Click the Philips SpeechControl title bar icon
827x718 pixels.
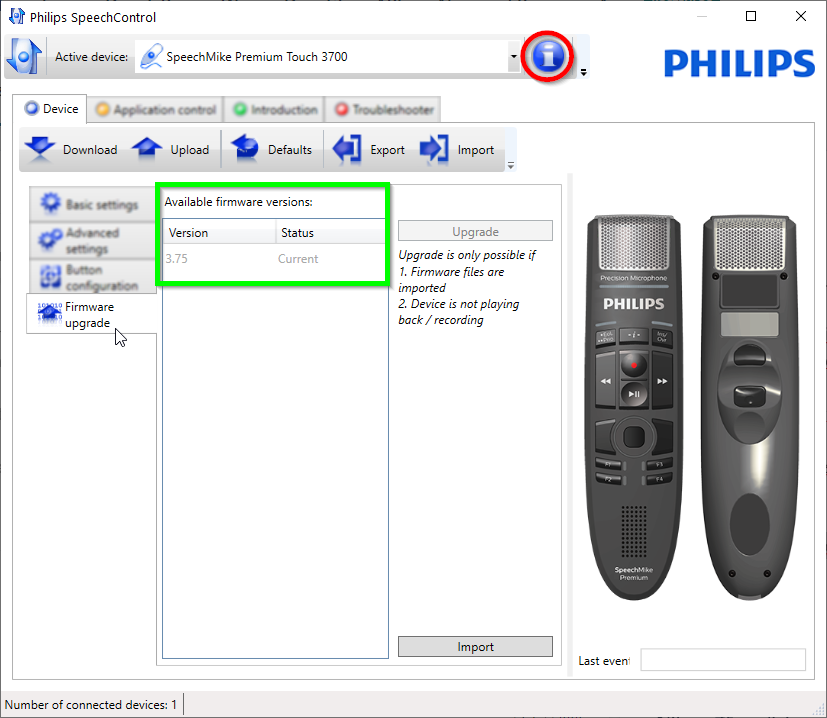click(17, 16)
